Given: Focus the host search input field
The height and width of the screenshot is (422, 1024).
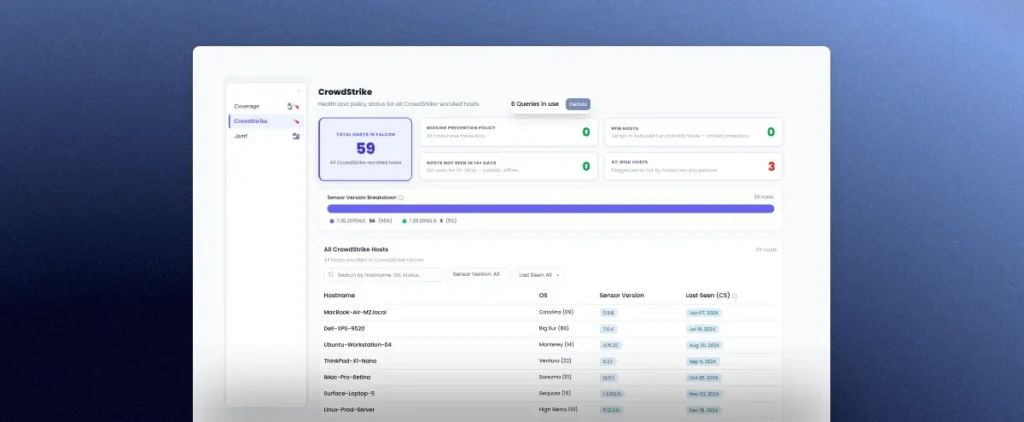Looking at the screenshot, I should (383, 275).
